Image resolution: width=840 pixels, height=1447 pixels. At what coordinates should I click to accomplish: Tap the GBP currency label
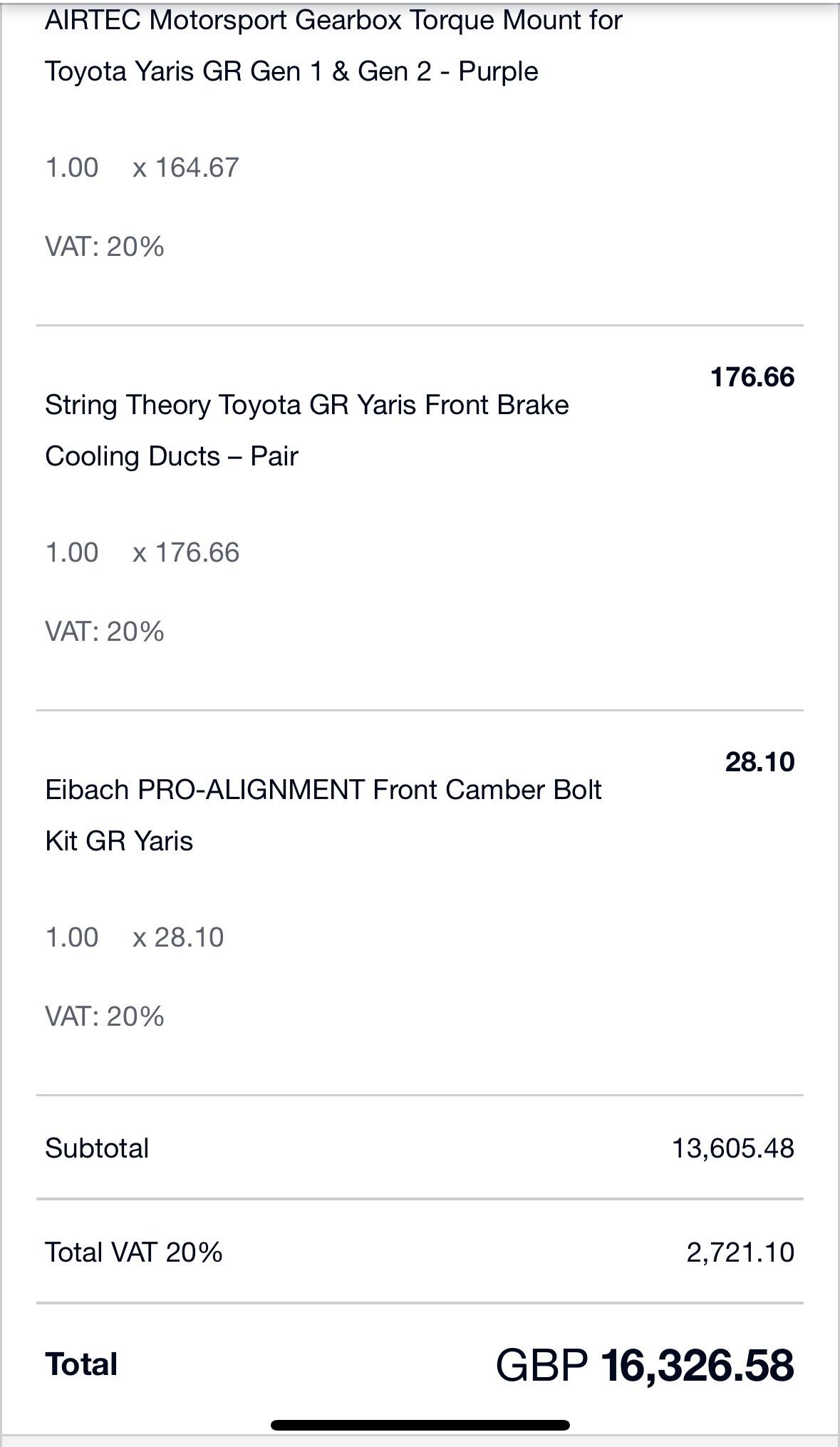pyautogui.click(x=541, y=1365)
